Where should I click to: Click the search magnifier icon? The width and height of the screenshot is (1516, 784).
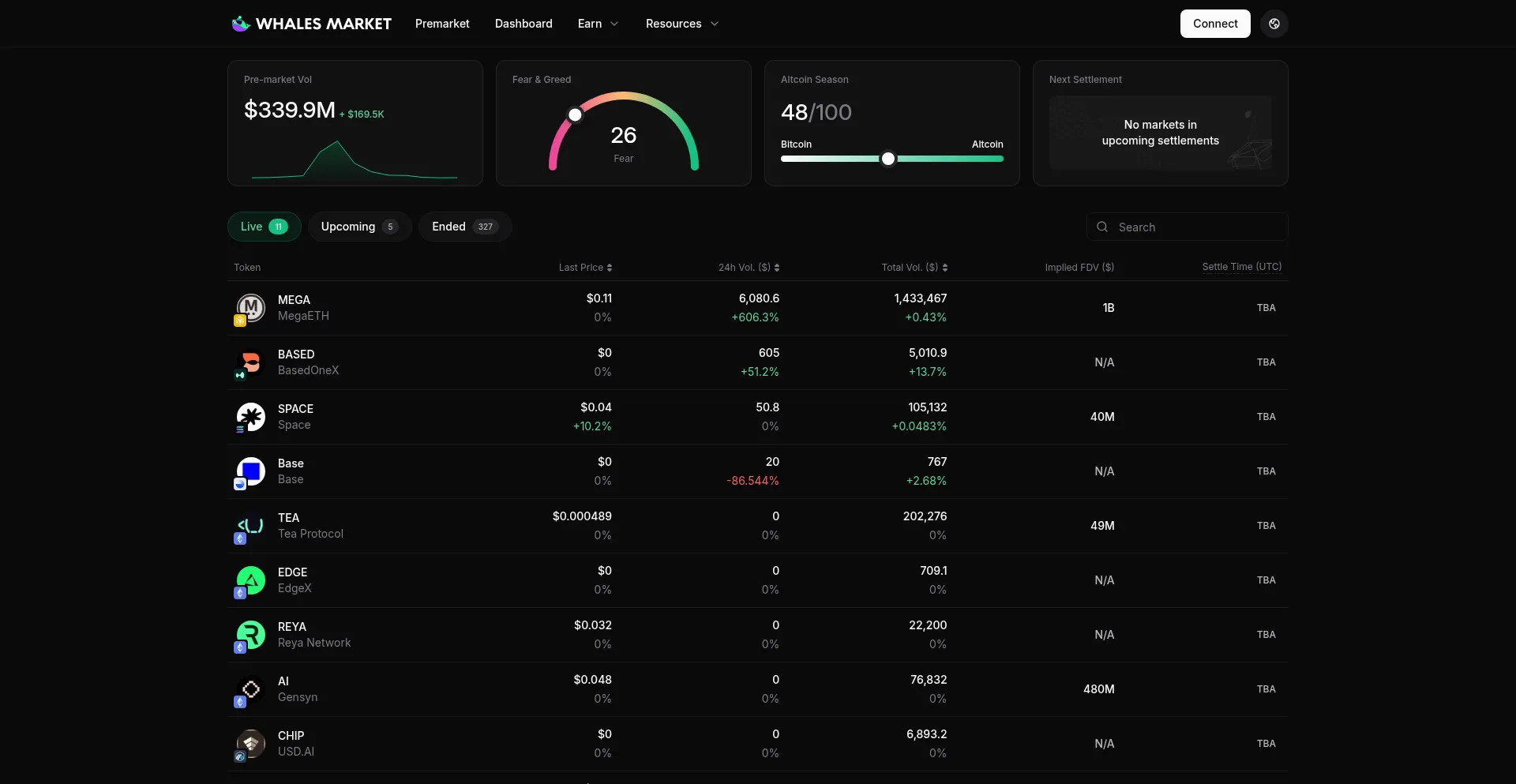click(1102, 227)
